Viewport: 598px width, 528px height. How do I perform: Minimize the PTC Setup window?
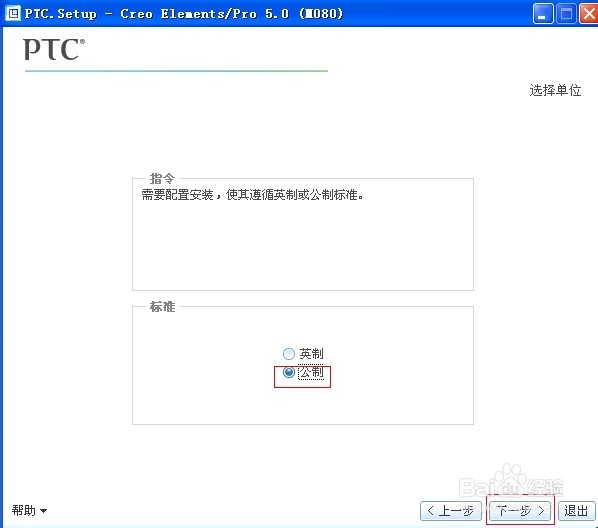pyautogui.click(x=543, y=14)
